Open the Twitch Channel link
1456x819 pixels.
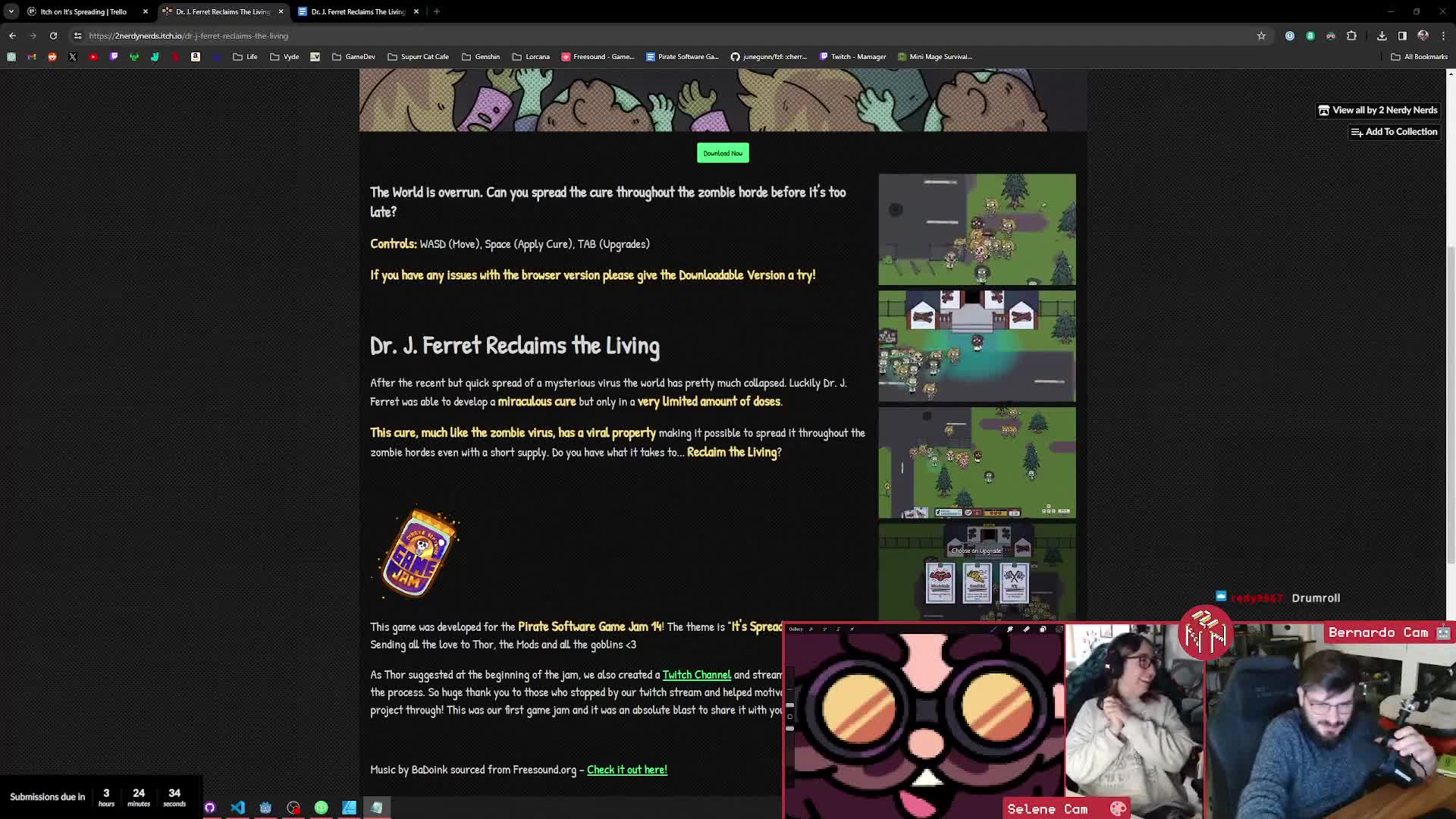pyautogui.click(x=696, y=675)
